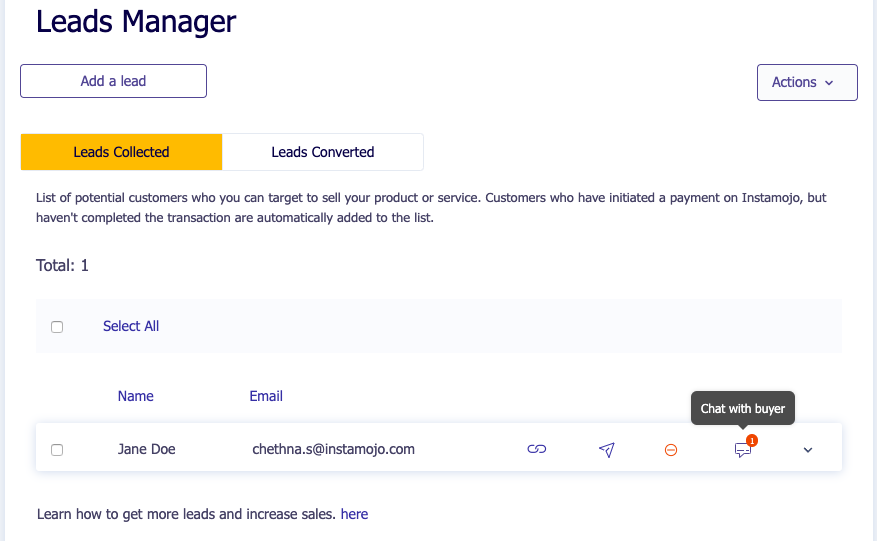The image size is (877, 541).
Task: Open chat with buyer speech bubble icon
Action: point(742,451)
